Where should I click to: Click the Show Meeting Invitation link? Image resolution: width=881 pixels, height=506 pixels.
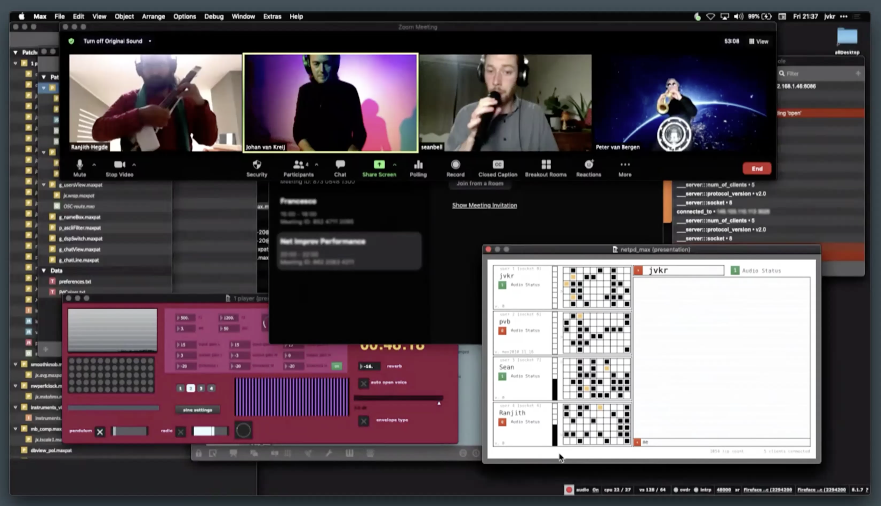[x=484, y=205]
